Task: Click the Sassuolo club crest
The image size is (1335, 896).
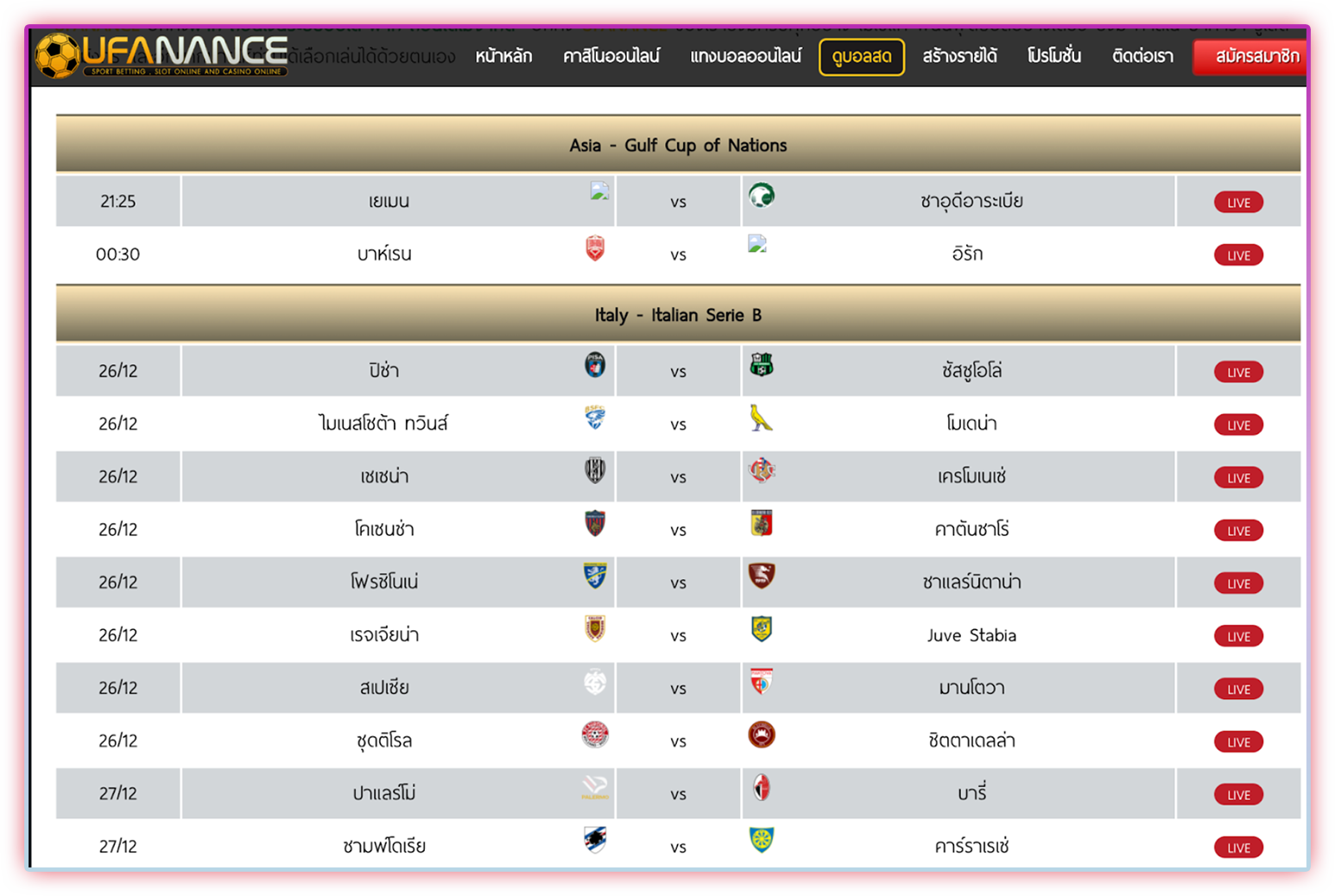Action: [x=761, y=365]
